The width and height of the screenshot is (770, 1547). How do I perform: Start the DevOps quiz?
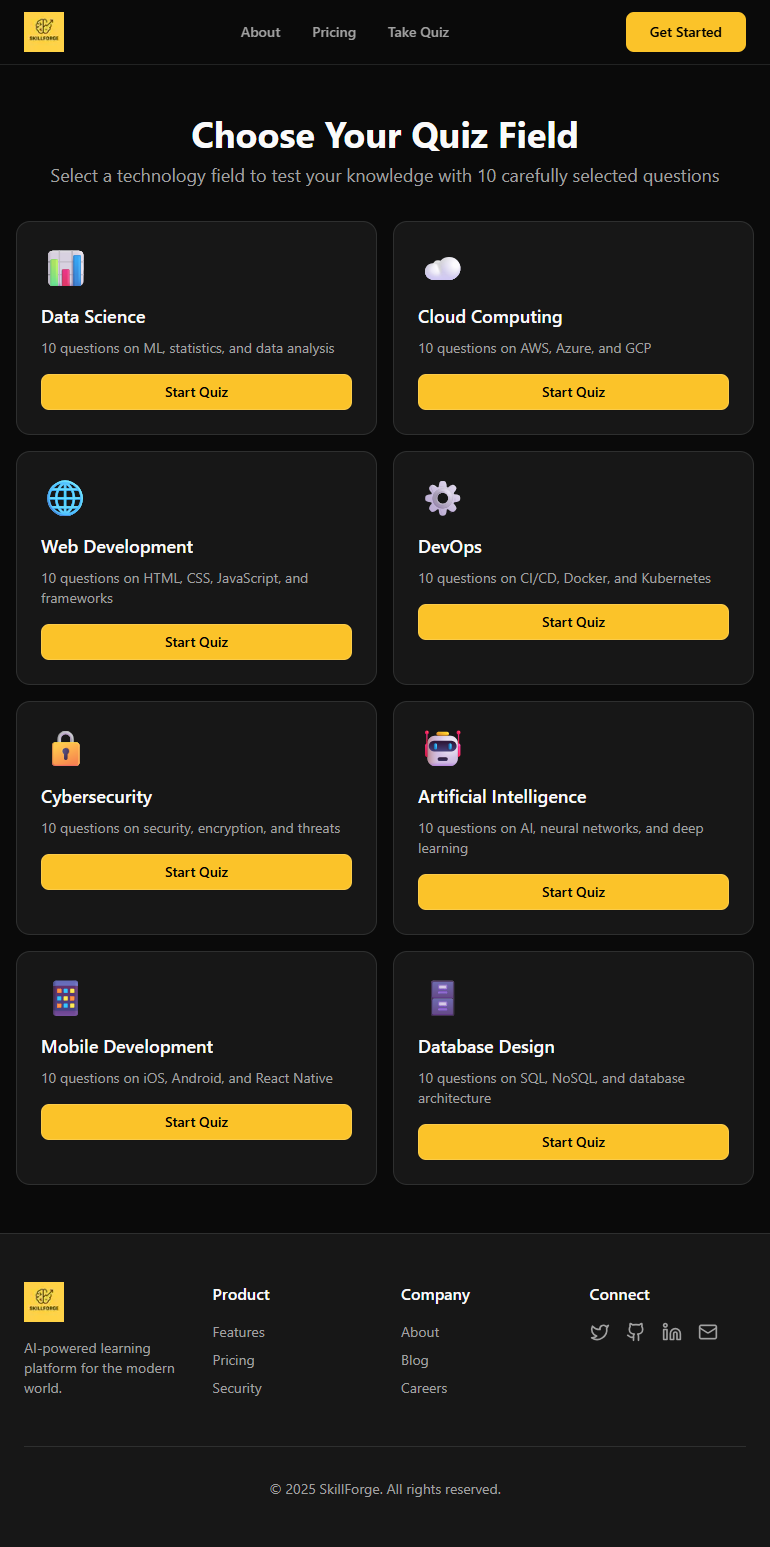[573, 621]
